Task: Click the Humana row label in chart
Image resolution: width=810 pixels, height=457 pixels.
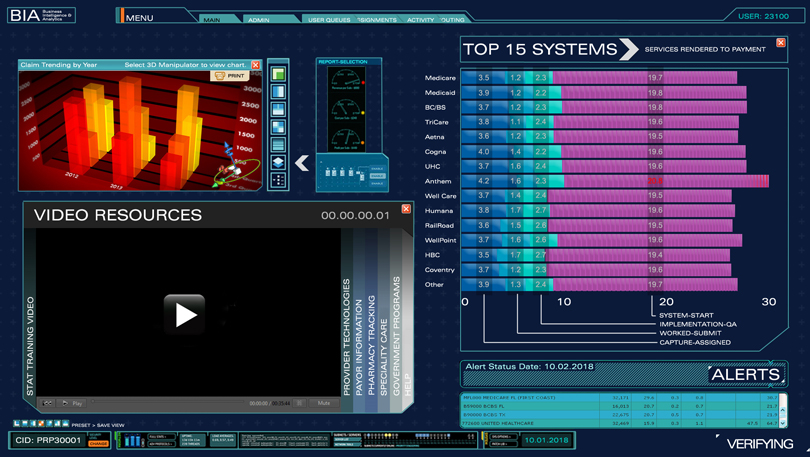Action: (439, 211)
